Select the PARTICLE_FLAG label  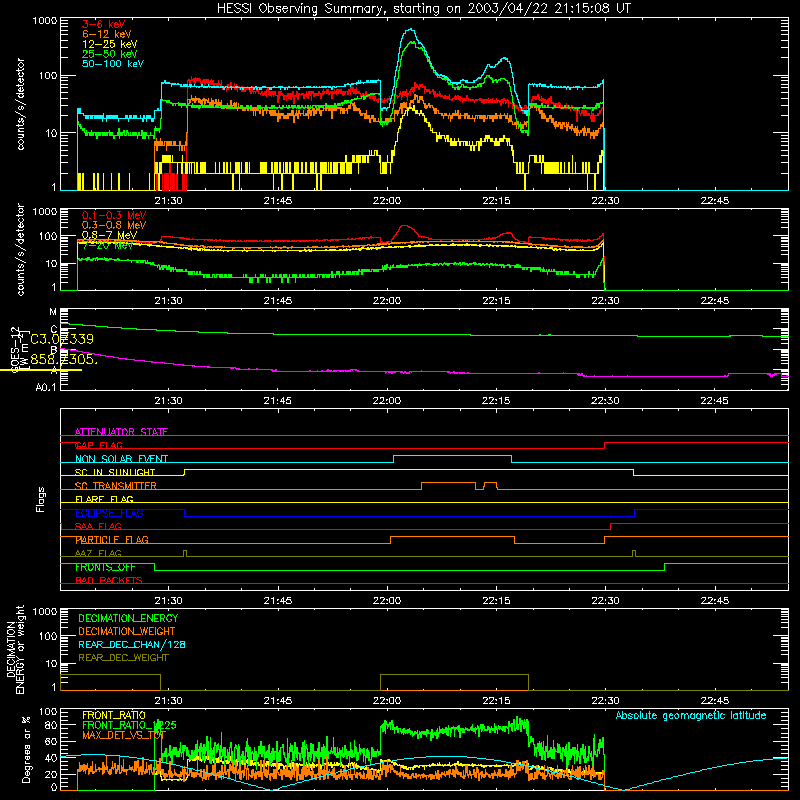click(x=112, y=540)
